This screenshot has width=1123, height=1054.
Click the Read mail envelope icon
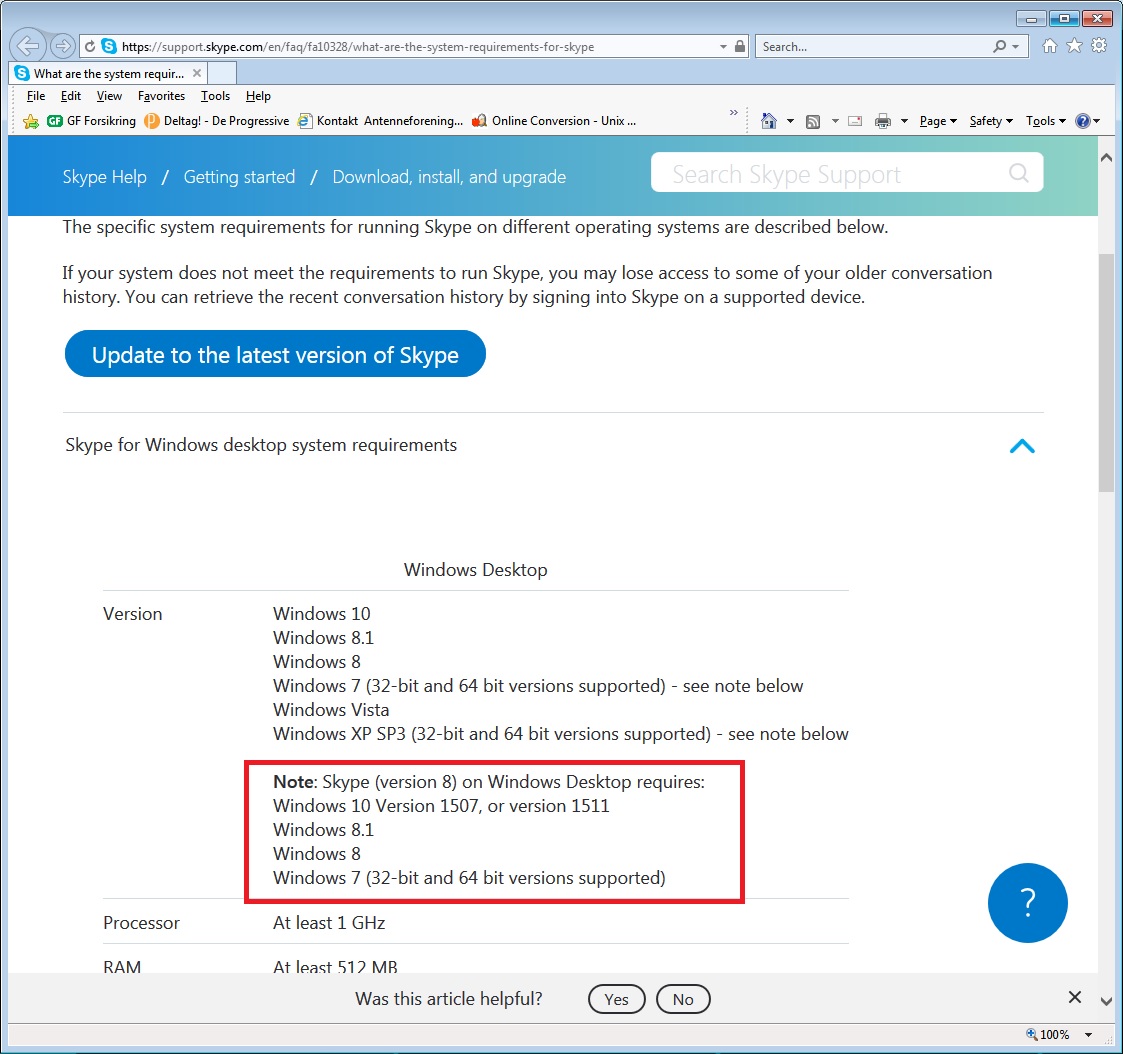pos(854,121)
